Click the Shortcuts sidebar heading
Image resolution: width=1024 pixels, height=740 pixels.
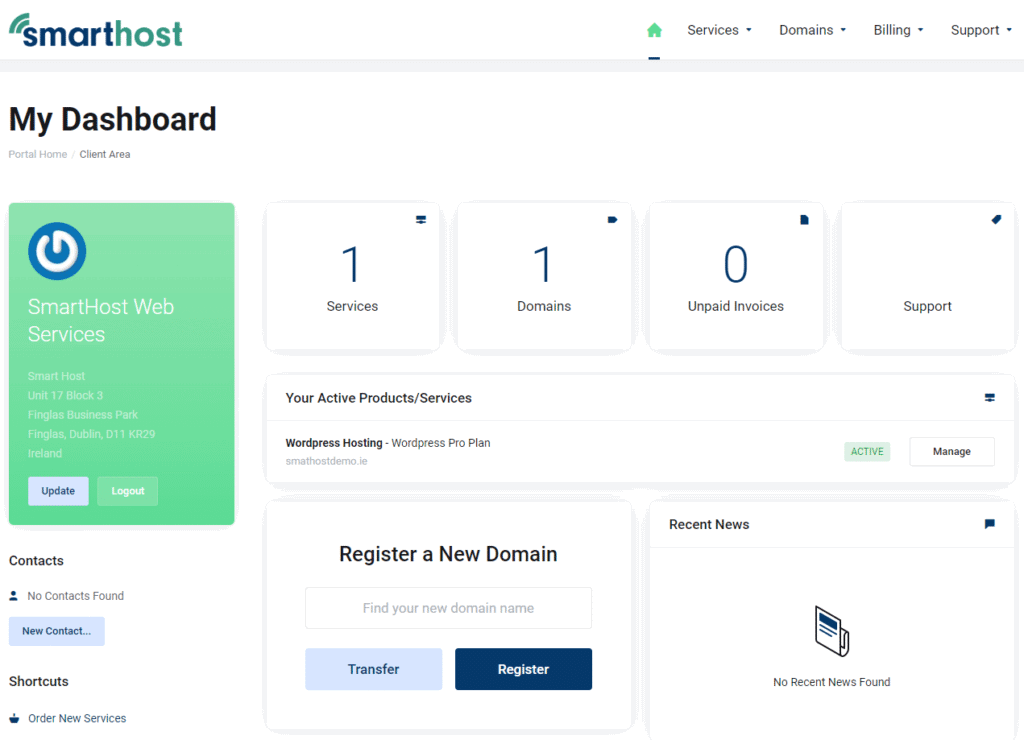tap(39, 681)
